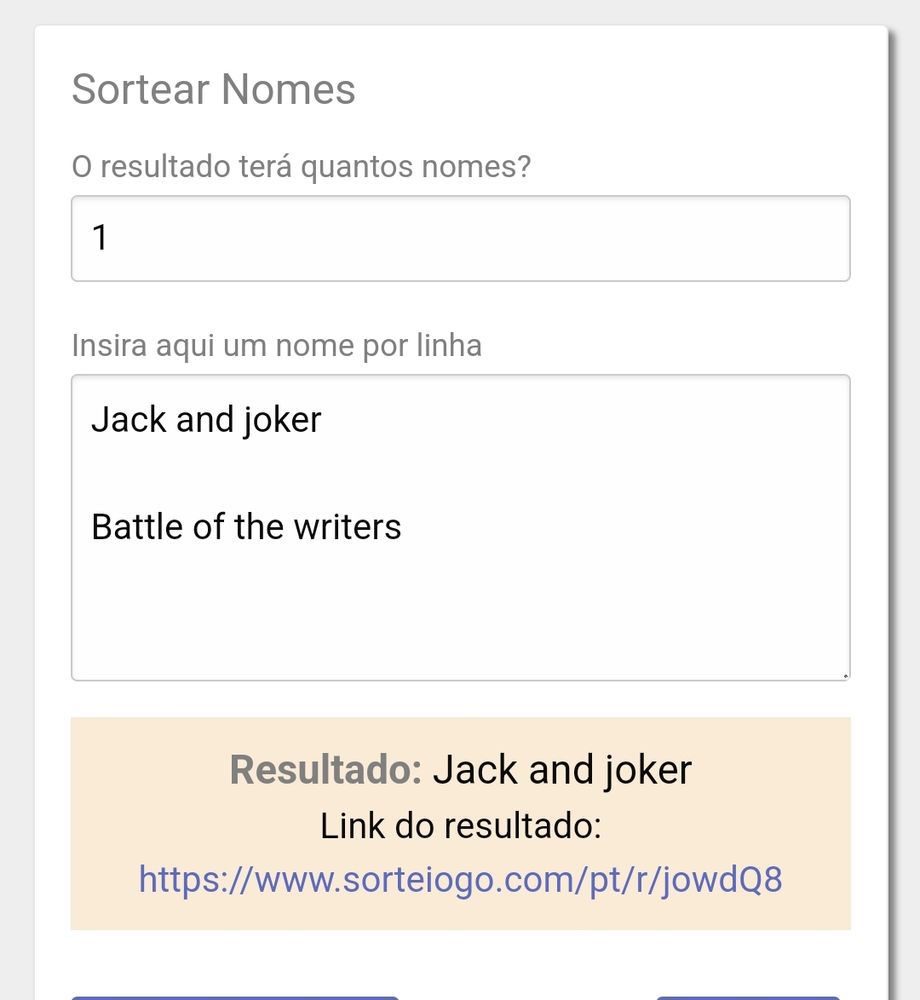The height and width of the screenshot is (1000, 920).
Task: Focus the number of names field
Action: coord(460,238)
